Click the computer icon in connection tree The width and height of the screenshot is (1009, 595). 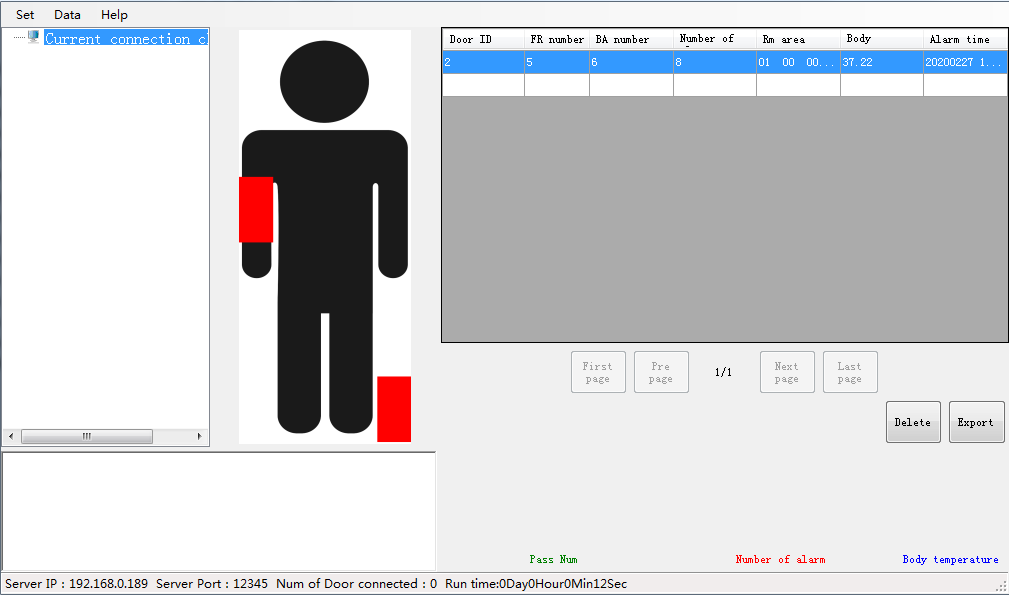pos(33,38)
